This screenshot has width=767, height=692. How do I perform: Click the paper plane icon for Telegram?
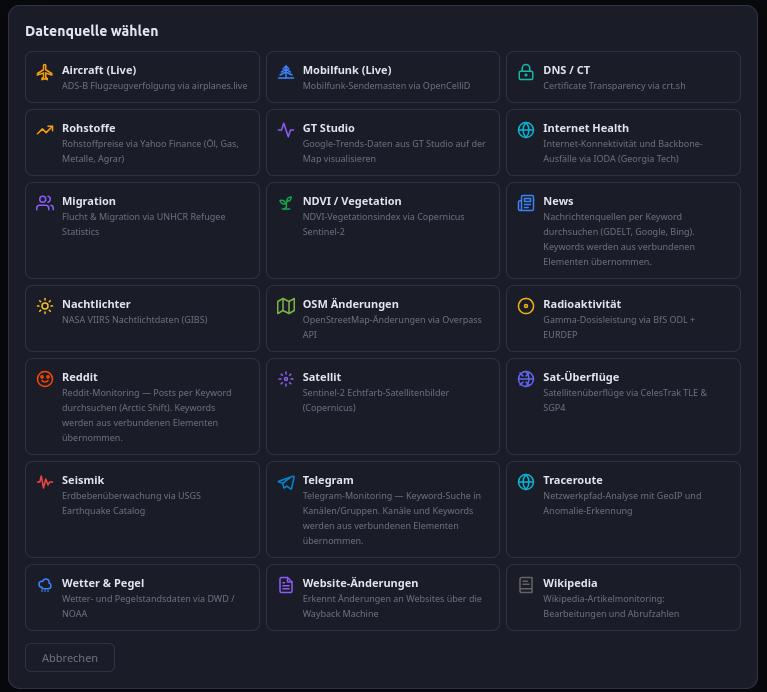pyautogui.click(x=286, y=482)
